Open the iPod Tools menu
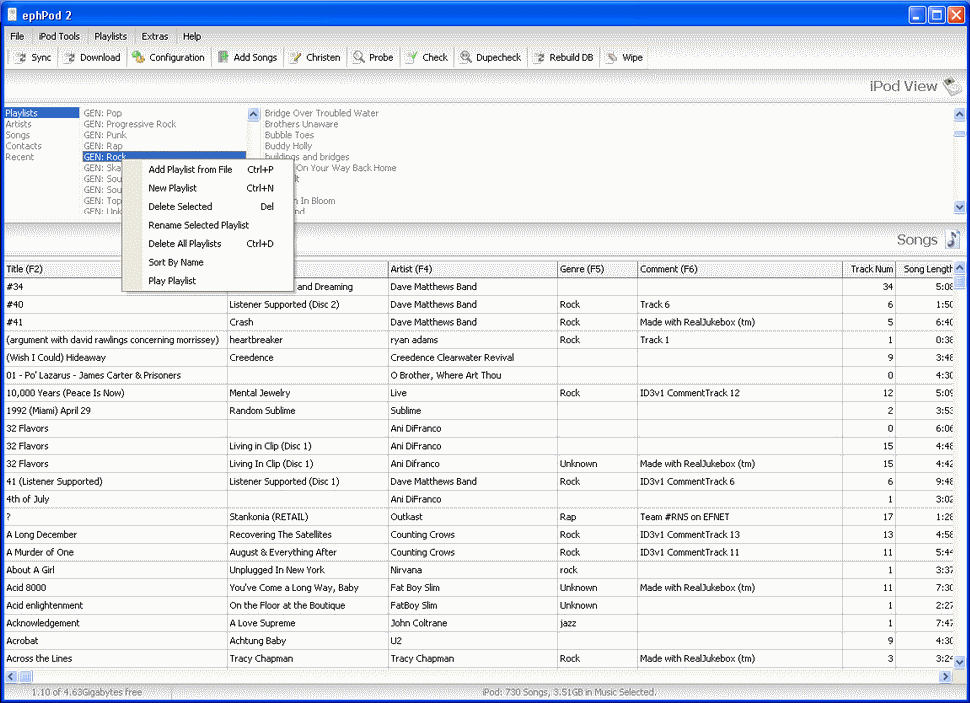The width and height of the screenshot is (970, 703). (x=59, y=36)
